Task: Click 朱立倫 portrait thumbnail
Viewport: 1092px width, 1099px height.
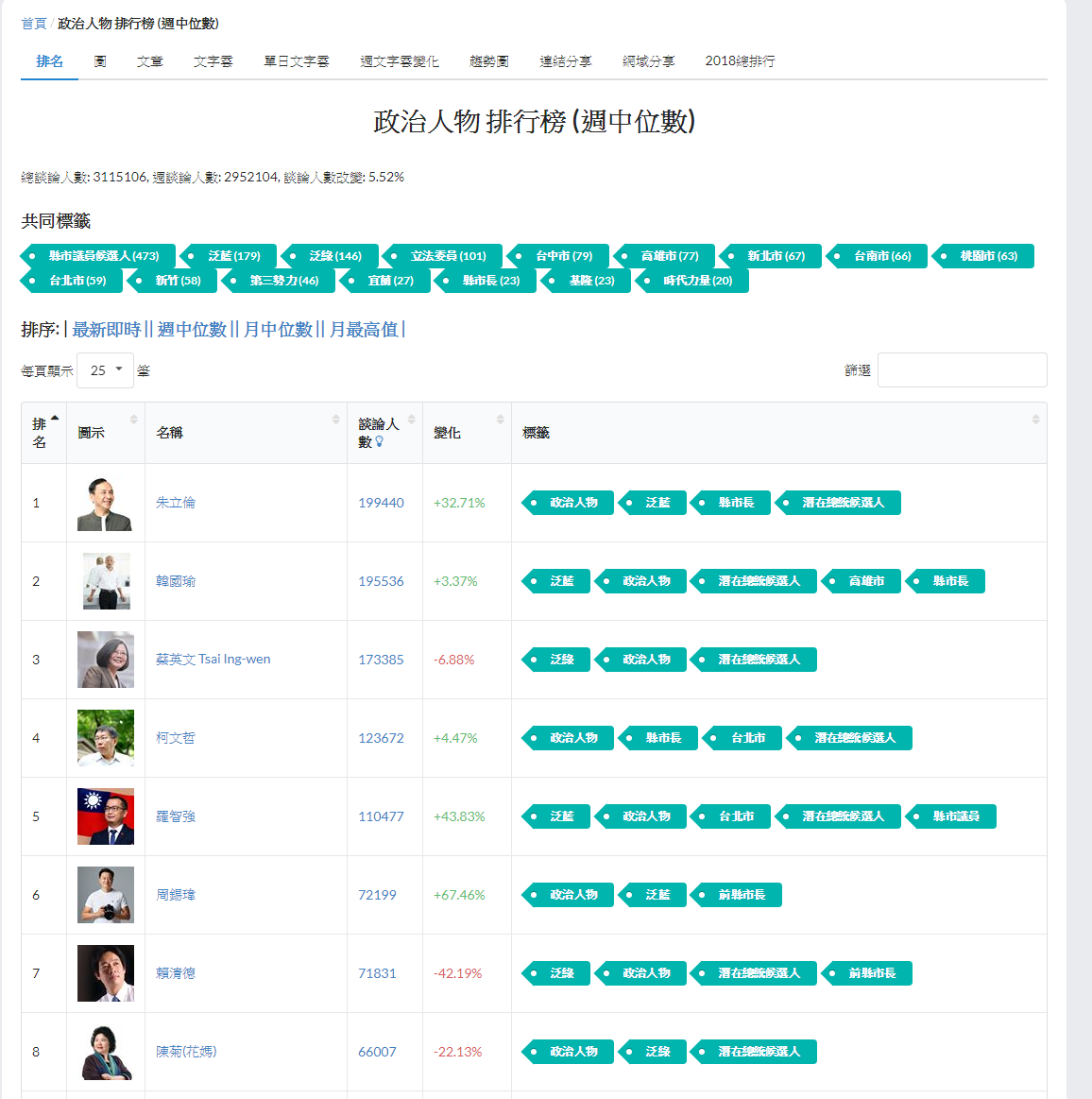Action: (104, 504)
